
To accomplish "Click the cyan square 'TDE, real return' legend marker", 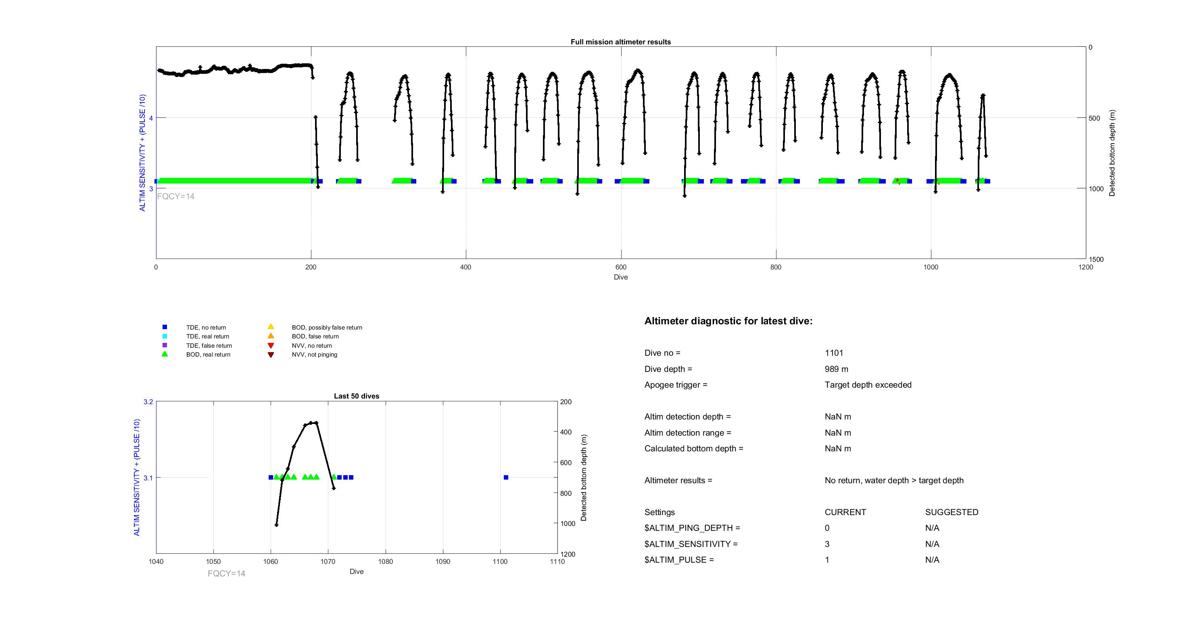I will click(164, 336).
